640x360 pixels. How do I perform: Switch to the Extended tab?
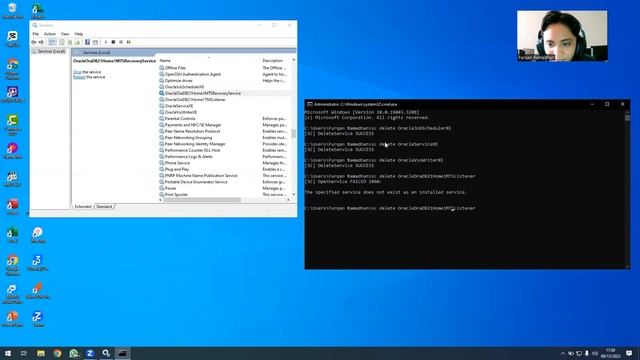(x=83, y=207)
